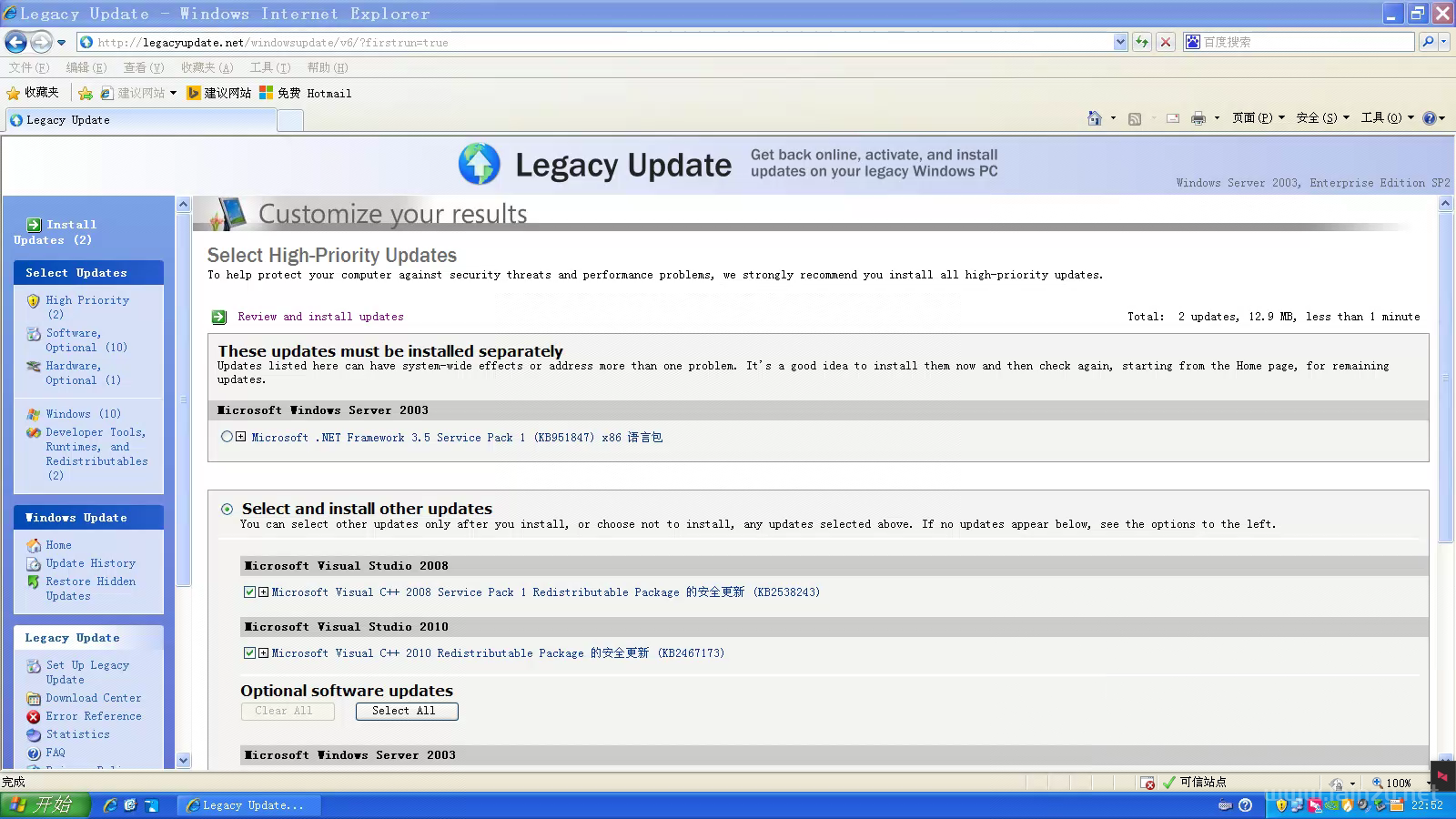
Task: Uncheck Visual C++ 2010 Redistributable update checkbox
Action: point(249,653)
